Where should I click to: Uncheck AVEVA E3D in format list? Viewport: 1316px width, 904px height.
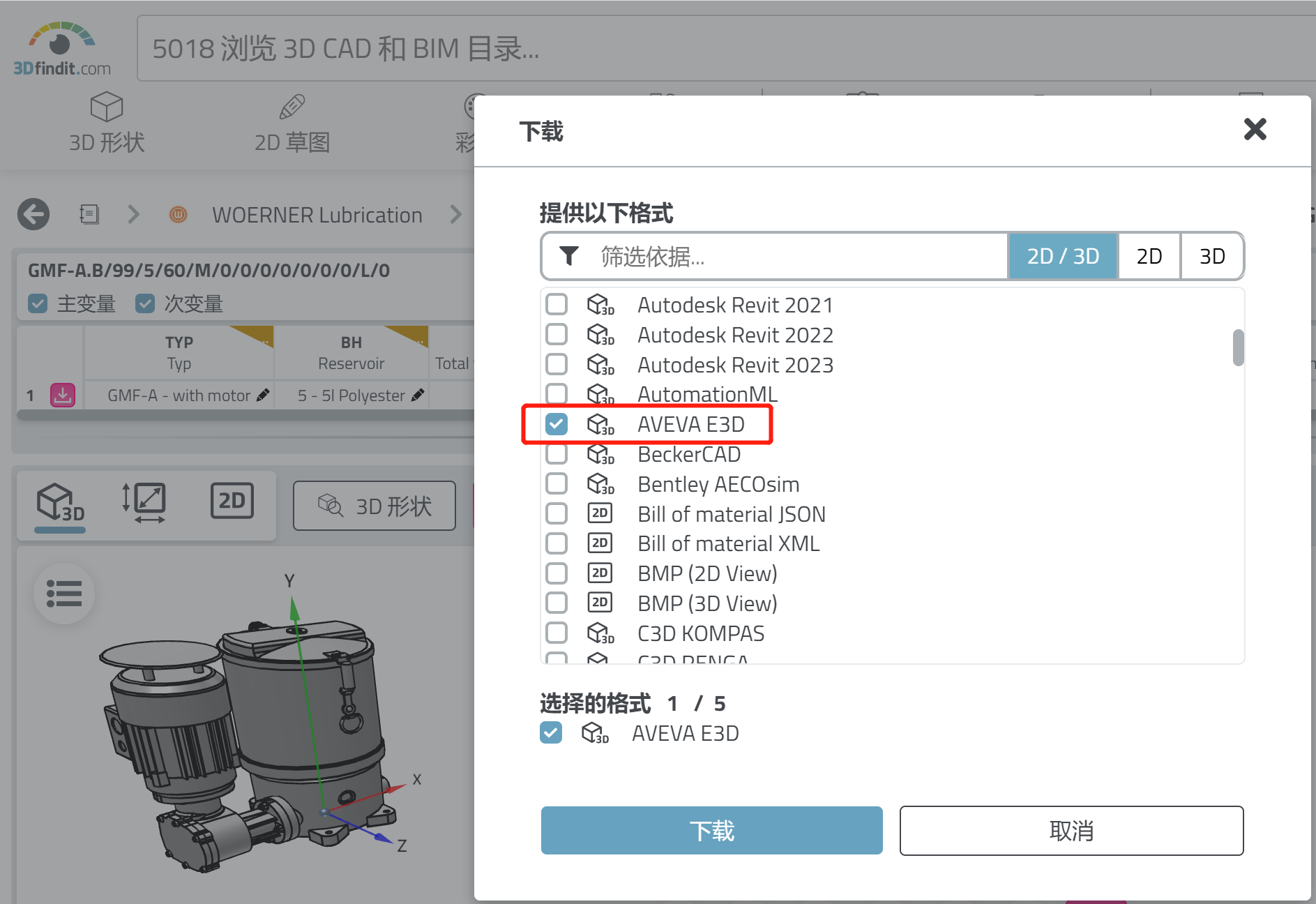[557, 423]
